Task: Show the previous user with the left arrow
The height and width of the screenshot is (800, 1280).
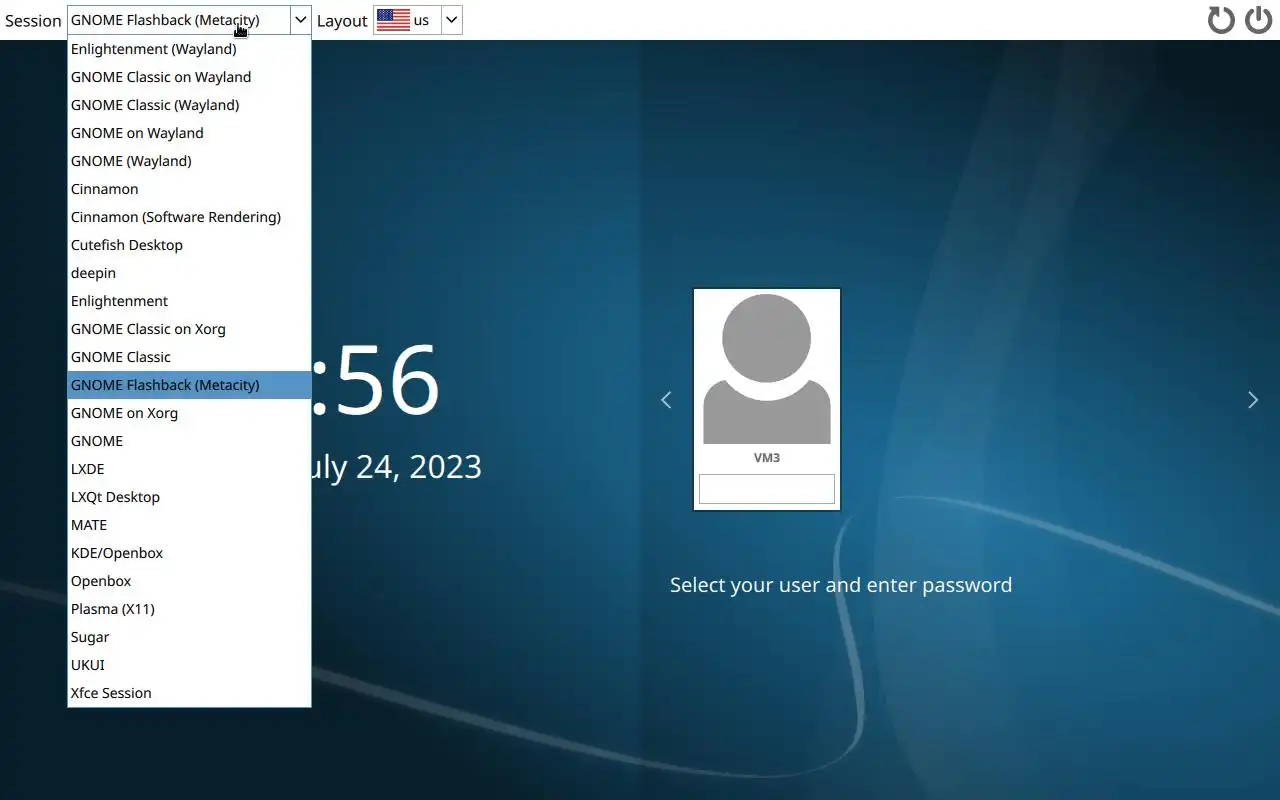Action: (666, 400)
